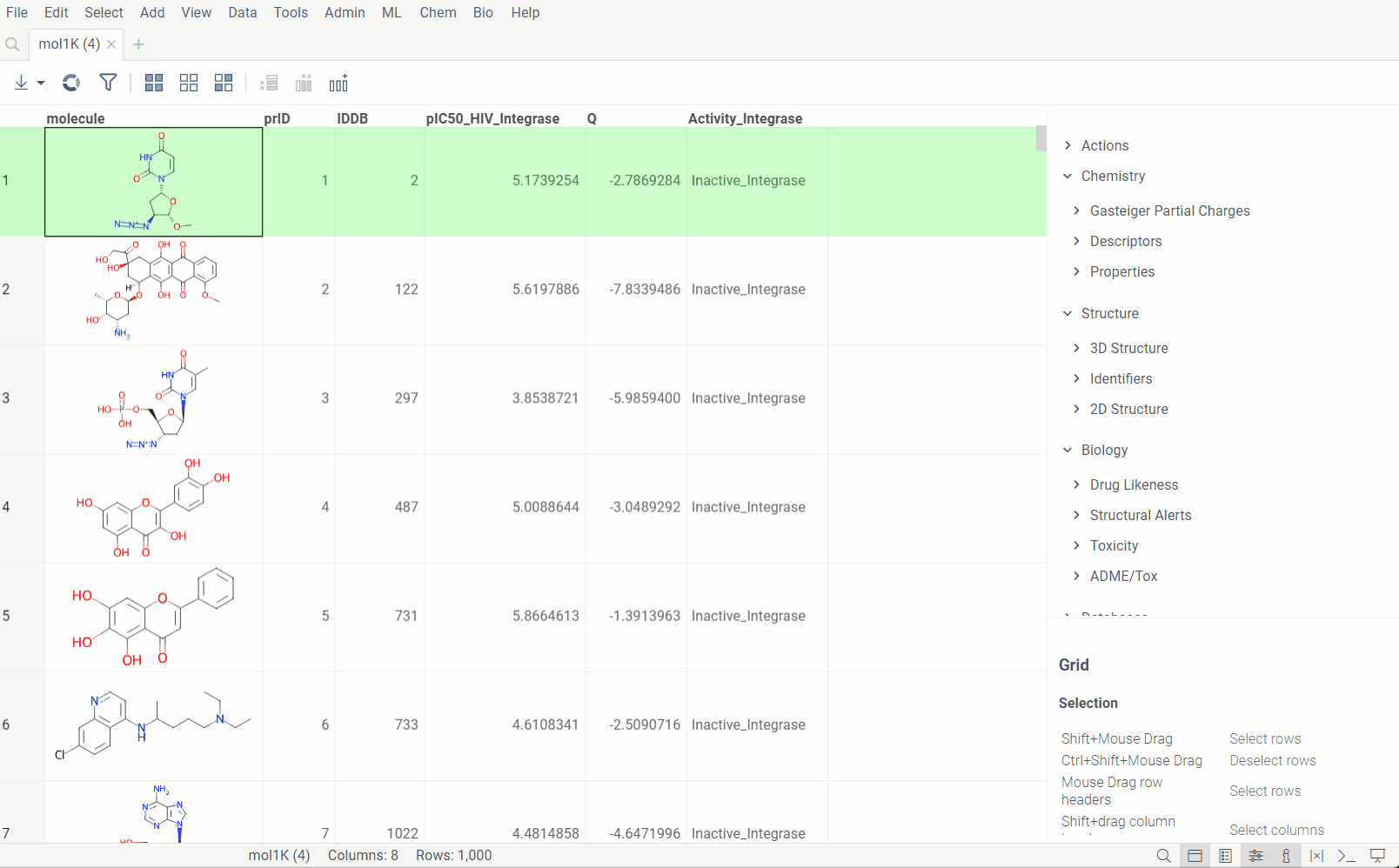Open the Chem menu
The width and height of the screenshot is (1399, 868).
tap(438, 12)
